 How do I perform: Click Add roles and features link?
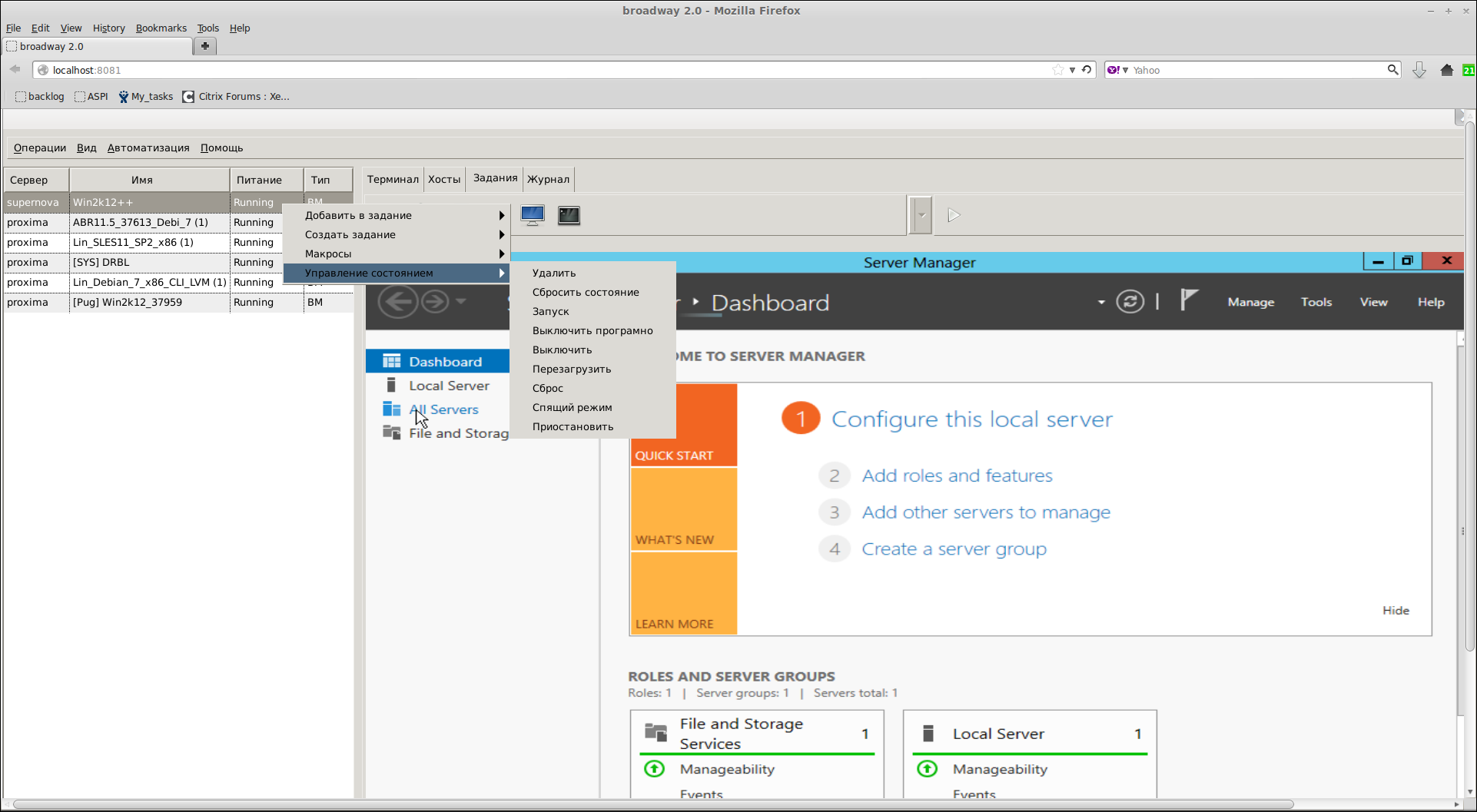coord(957,476)
